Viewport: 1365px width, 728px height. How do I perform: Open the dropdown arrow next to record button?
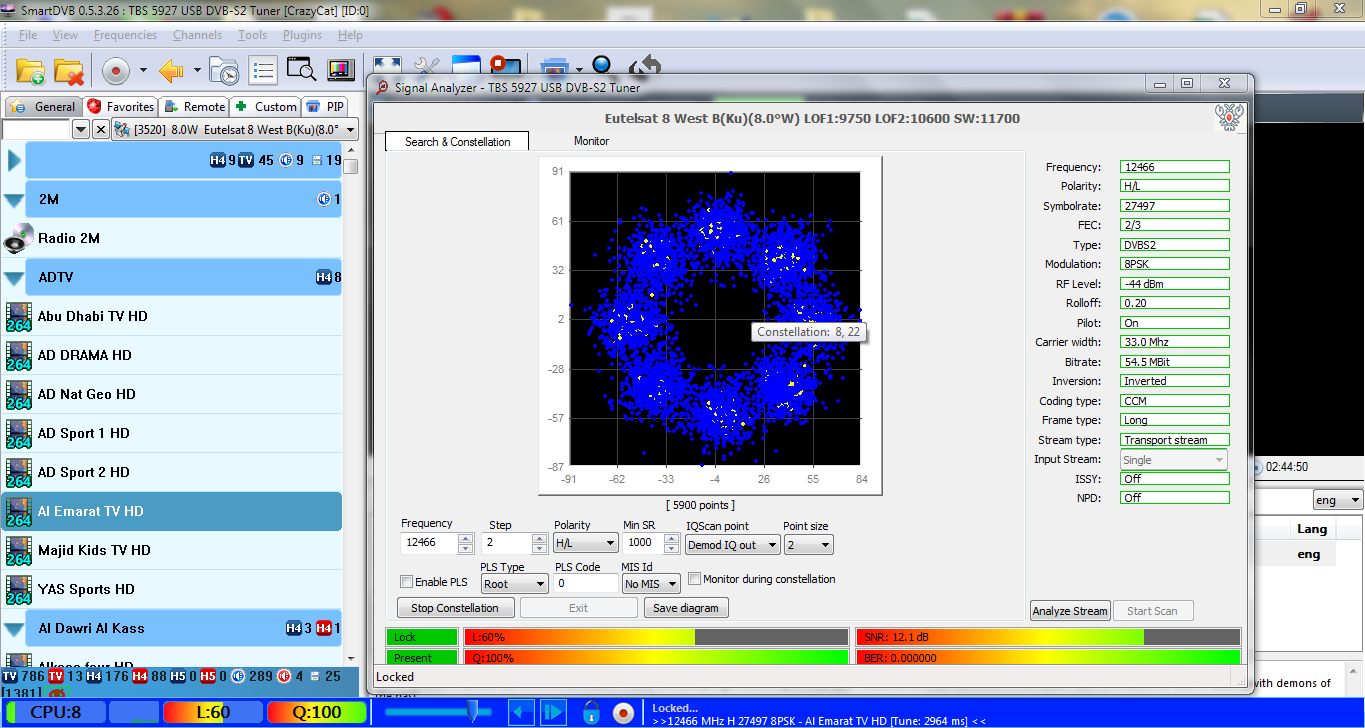143,71
